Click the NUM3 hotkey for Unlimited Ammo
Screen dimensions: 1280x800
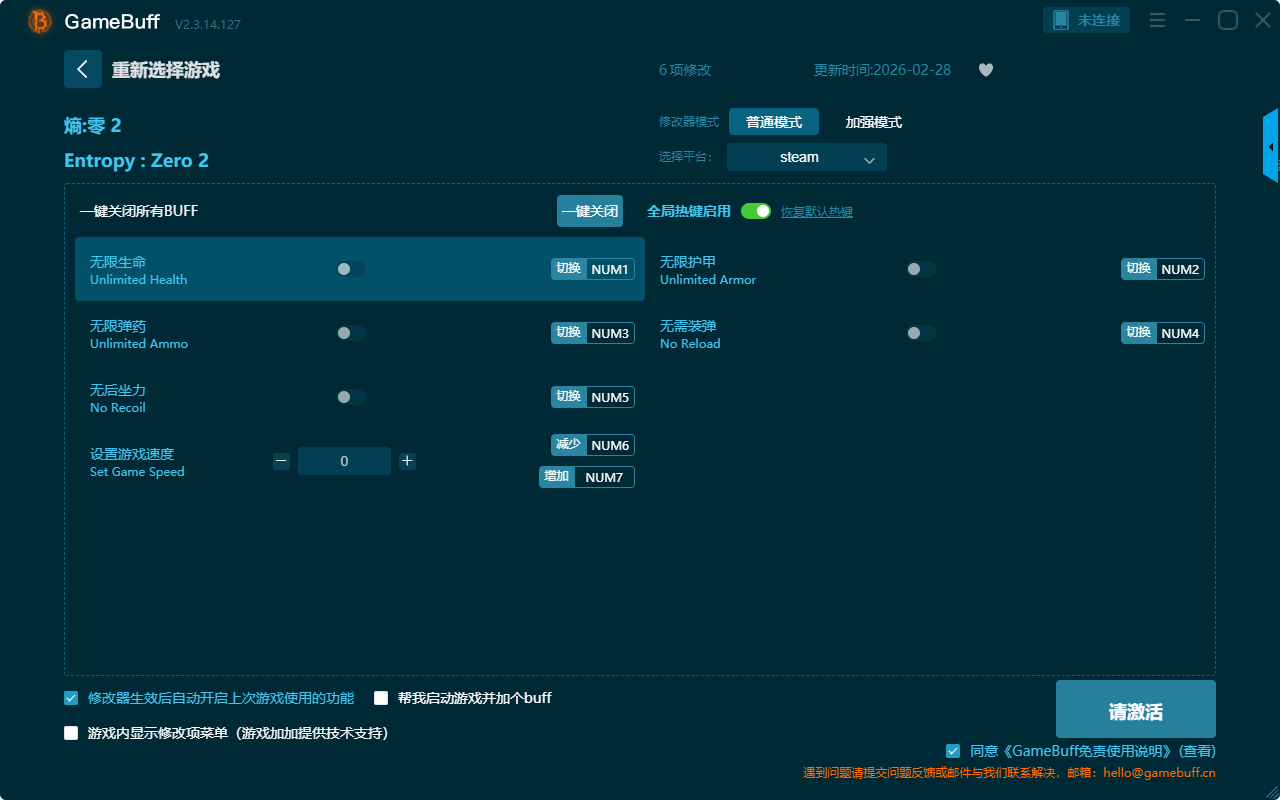610,333
